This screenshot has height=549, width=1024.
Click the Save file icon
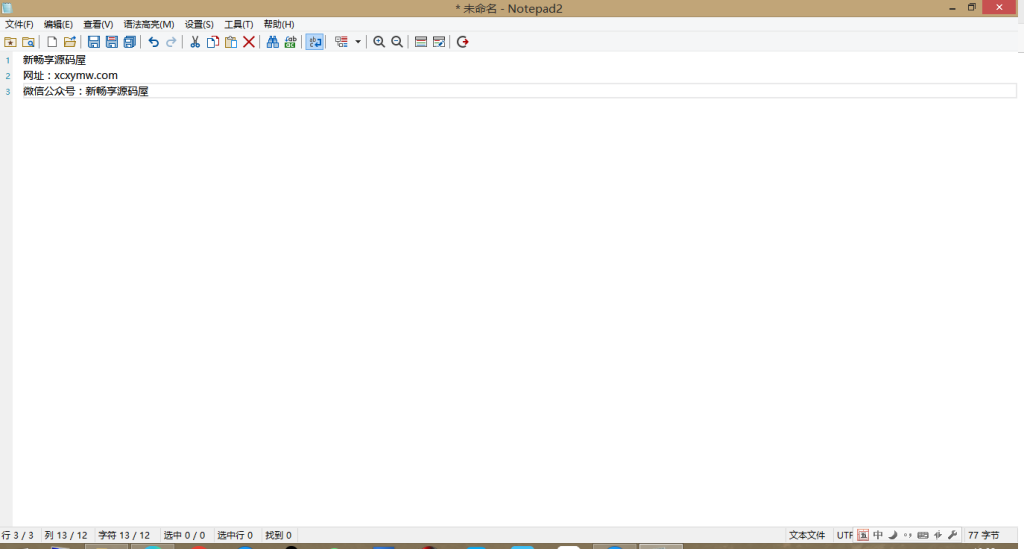point(94,42)
